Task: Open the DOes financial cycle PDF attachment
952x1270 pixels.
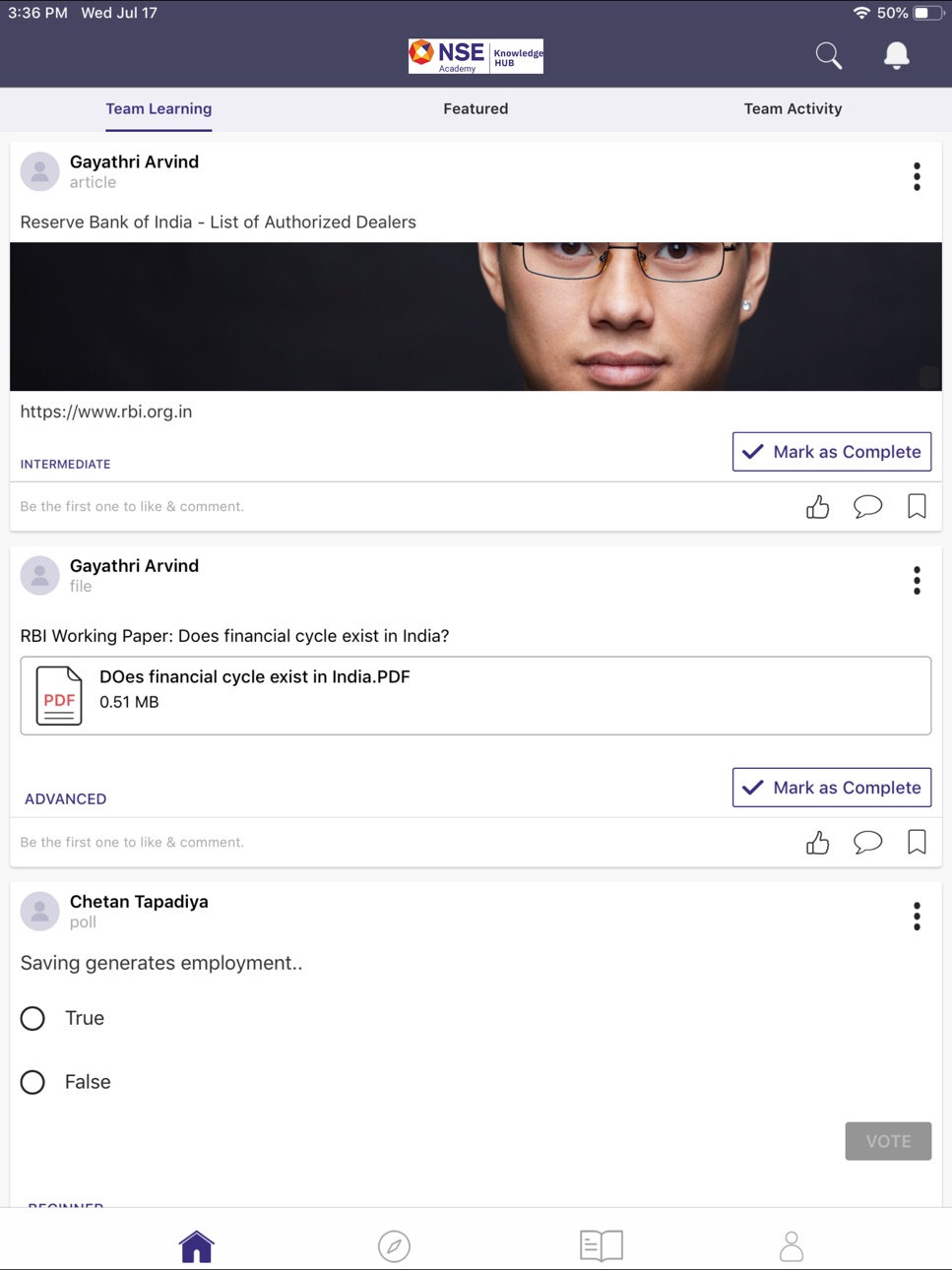Action: pos(476,696)
